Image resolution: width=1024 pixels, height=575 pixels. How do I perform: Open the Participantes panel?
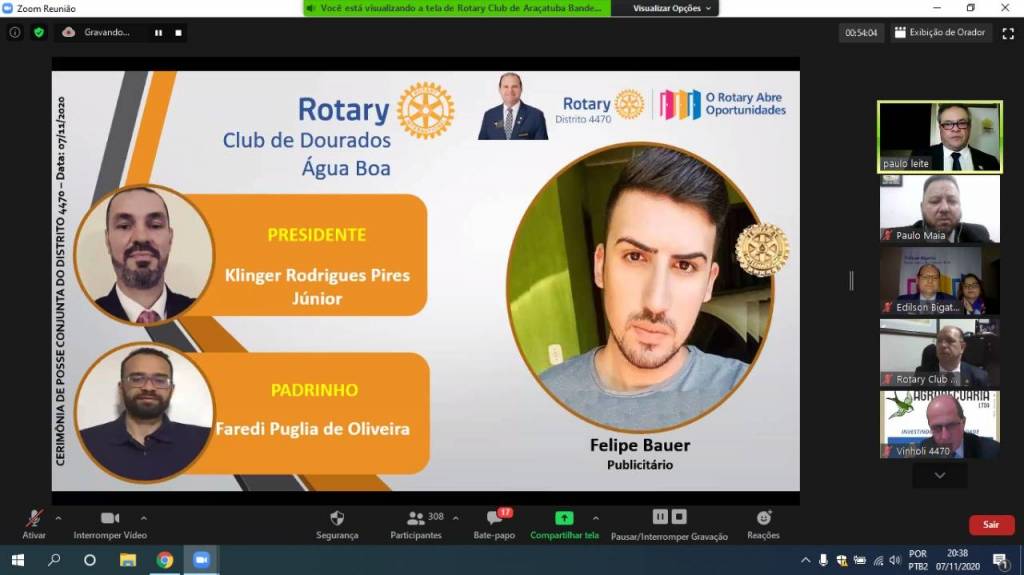point(416,518)
